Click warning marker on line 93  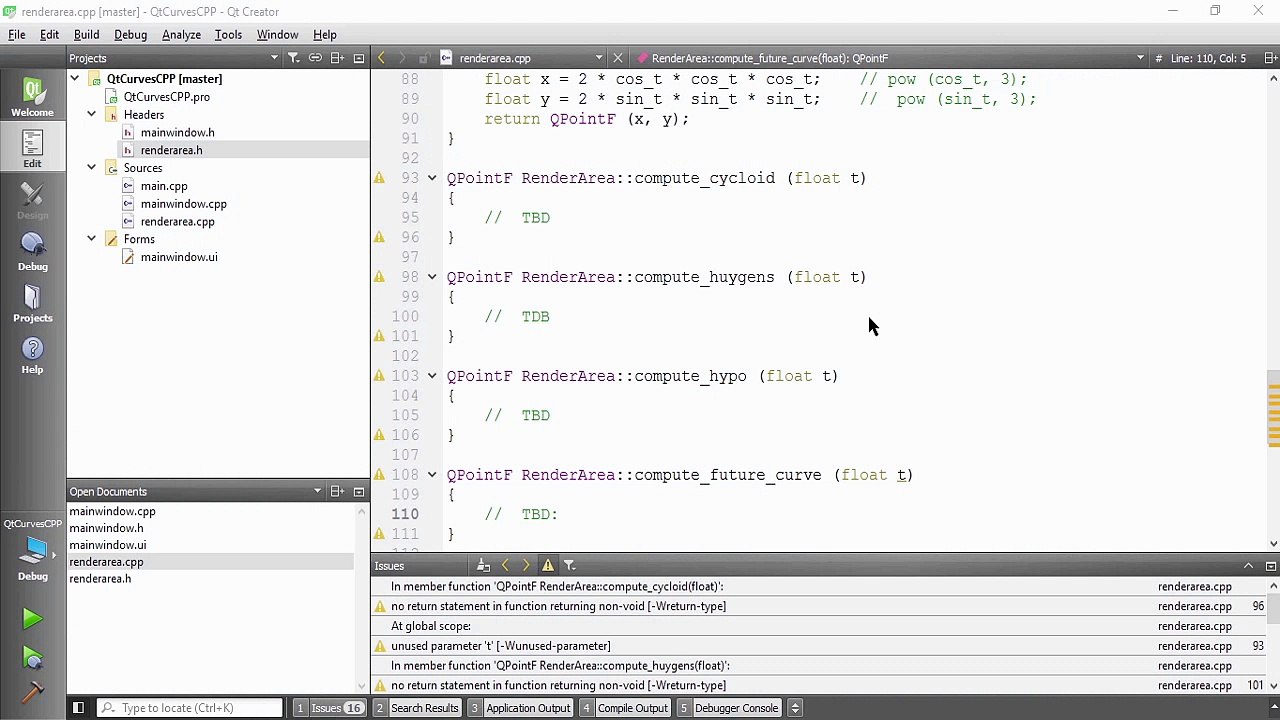pyautogui.click(x=379, y=178)
